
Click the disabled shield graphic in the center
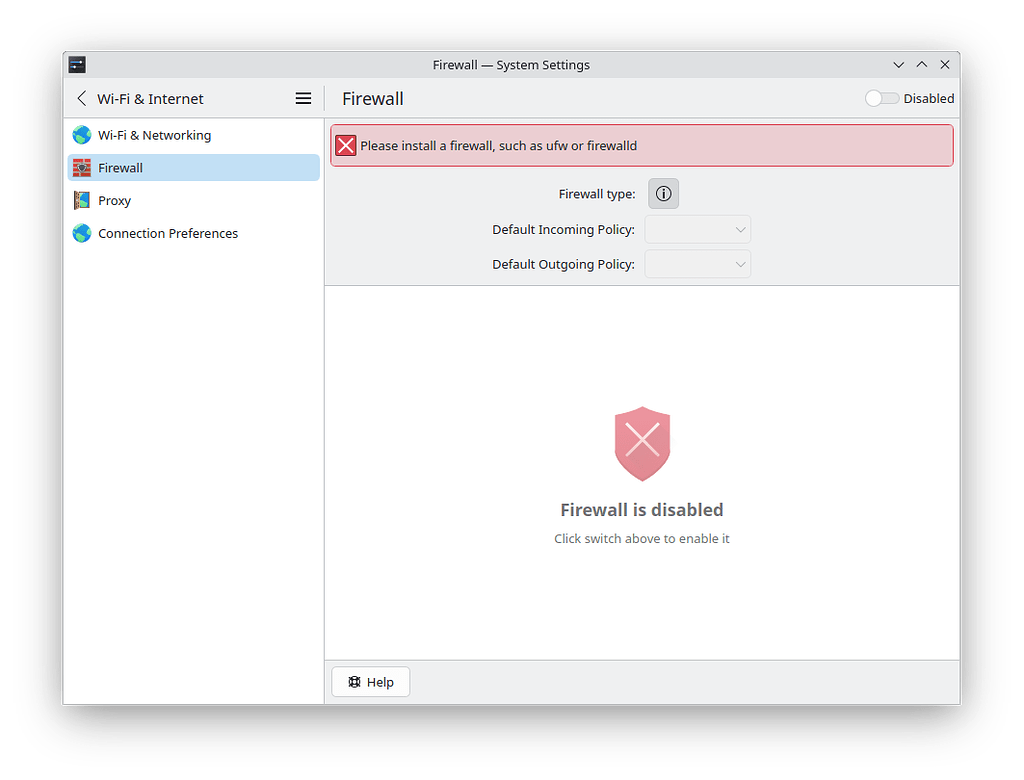click(642, 442)
